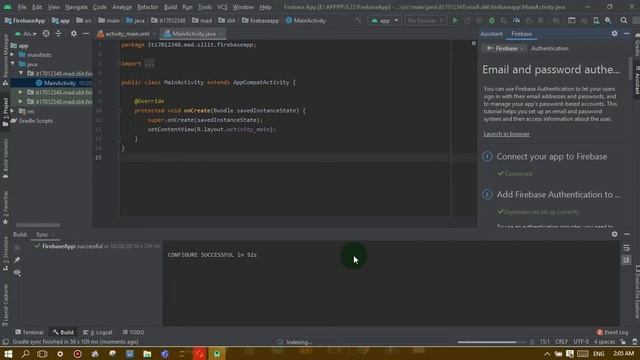Image resolution: width=640 pixels, height=360 pixels.
Task: Select the Sync tab in Build panel
Action: click(42, 234)
